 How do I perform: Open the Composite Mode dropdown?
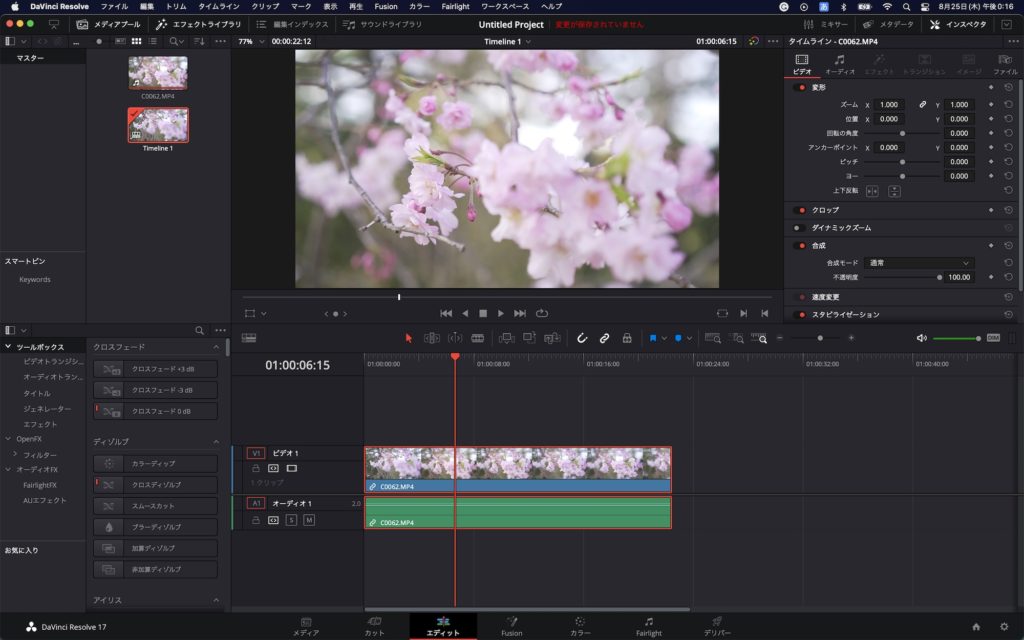pos(918,263)
